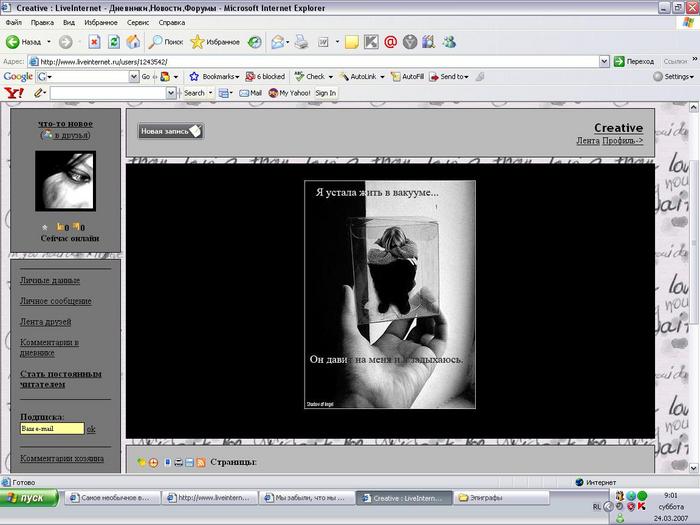
Task: Open the Избранное menu in menu bar
Action: [100, 21]
